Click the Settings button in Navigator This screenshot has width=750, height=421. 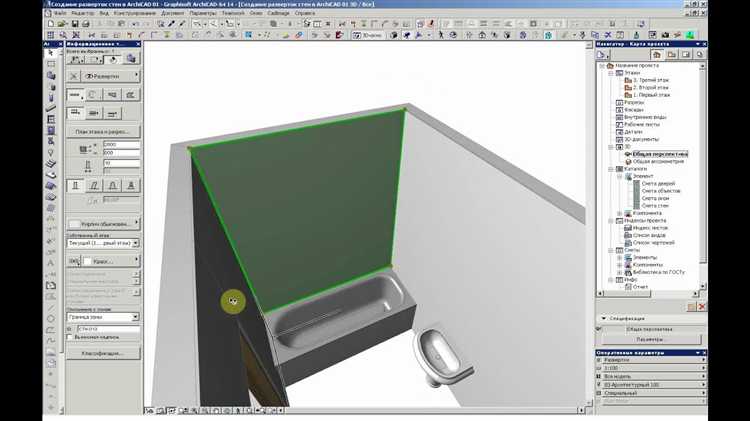click(x=651, y=339)
